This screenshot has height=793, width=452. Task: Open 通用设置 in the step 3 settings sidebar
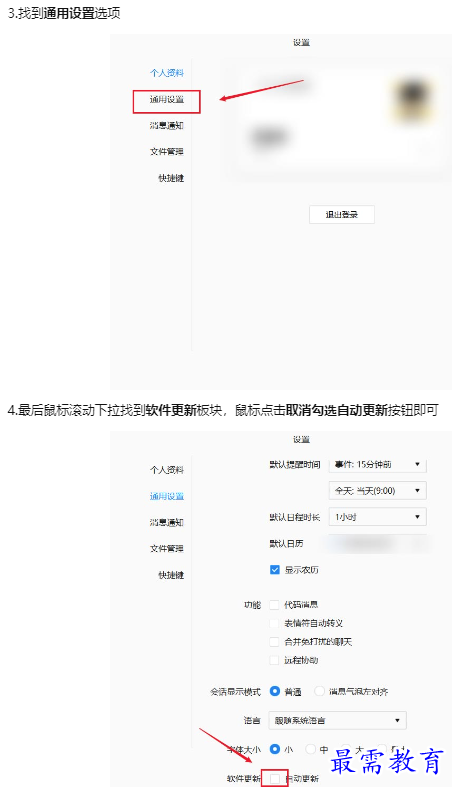tap(167, 100)
